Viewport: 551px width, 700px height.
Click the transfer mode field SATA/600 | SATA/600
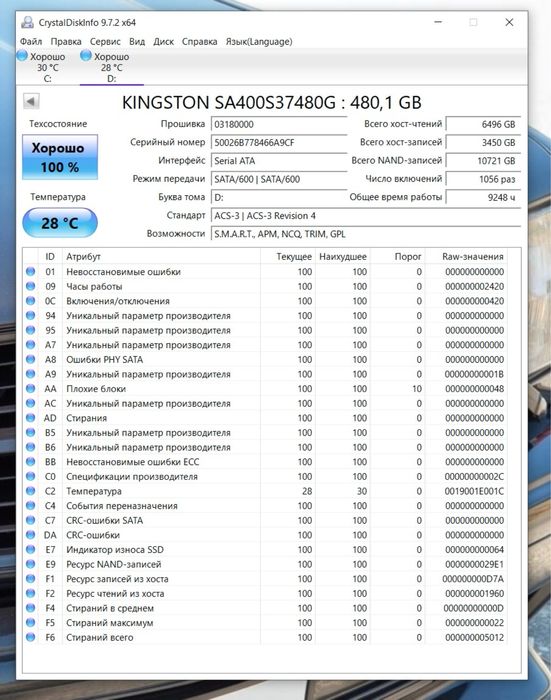point(279,179)
